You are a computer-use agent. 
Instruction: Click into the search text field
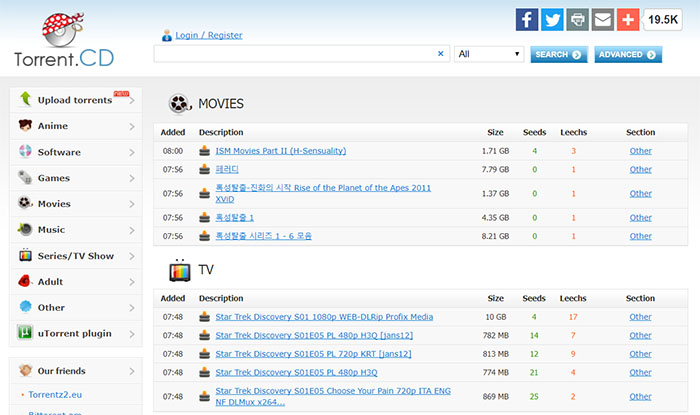295,54
